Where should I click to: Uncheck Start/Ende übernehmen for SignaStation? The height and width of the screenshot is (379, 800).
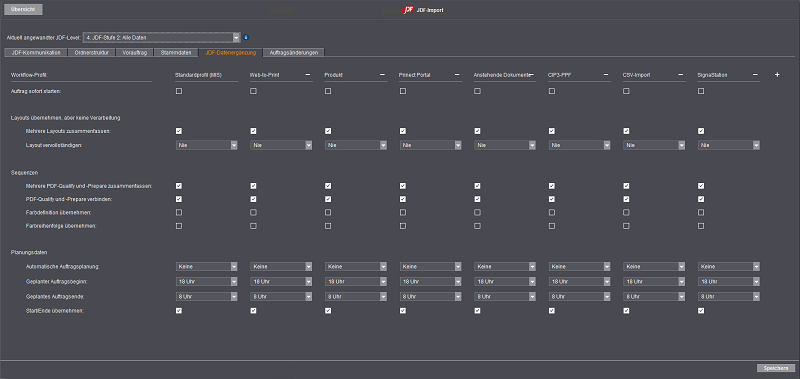coord(701,310)
